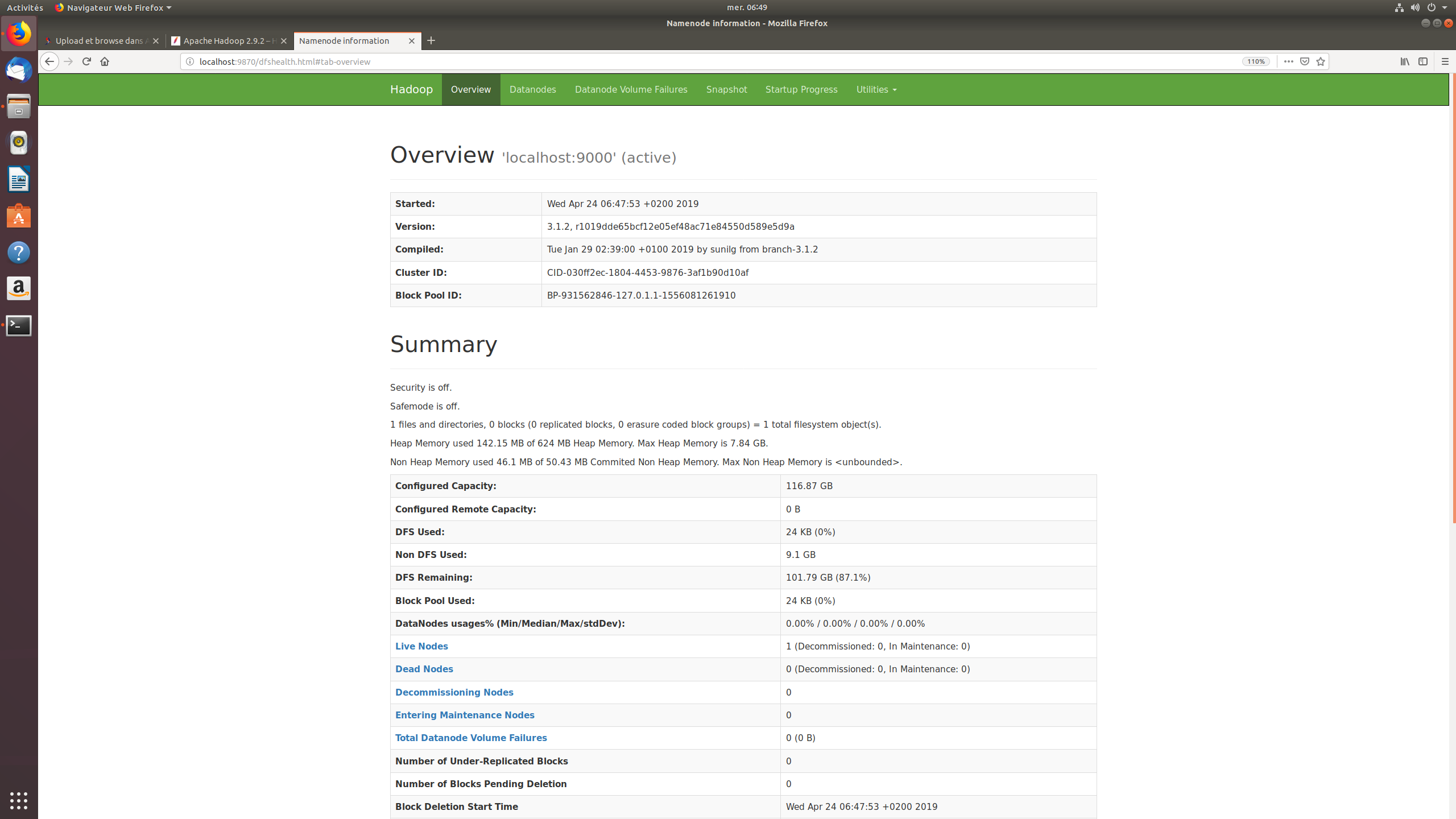Close the Namenode information tab
Viewport: 1456px width, 819px height.
click(x=412, y=41)
